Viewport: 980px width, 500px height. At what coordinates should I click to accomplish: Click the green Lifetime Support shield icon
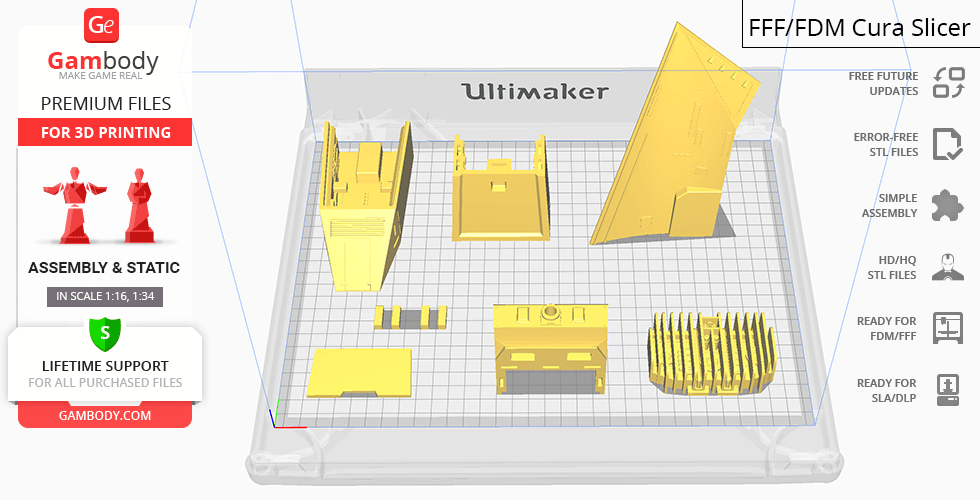104,331
